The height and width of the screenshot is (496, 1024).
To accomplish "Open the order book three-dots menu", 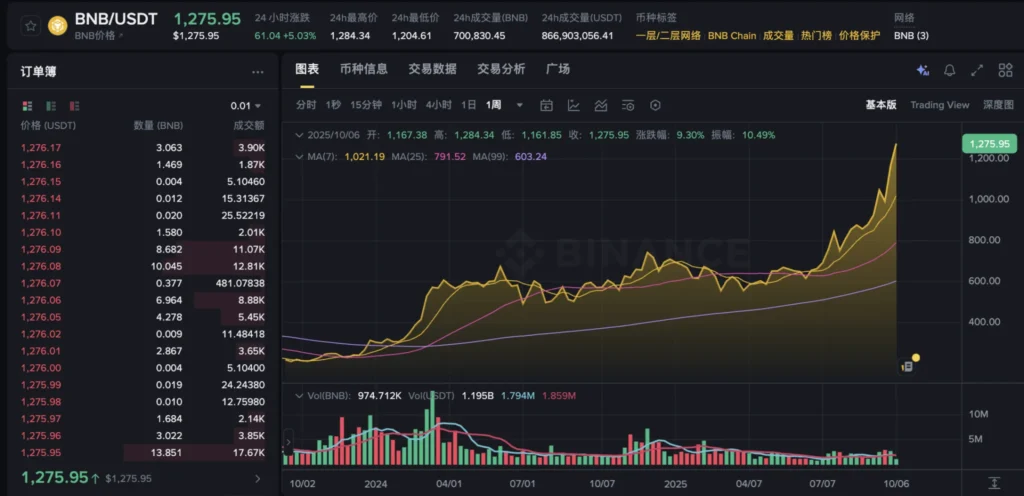I will [x=257, y=72].
